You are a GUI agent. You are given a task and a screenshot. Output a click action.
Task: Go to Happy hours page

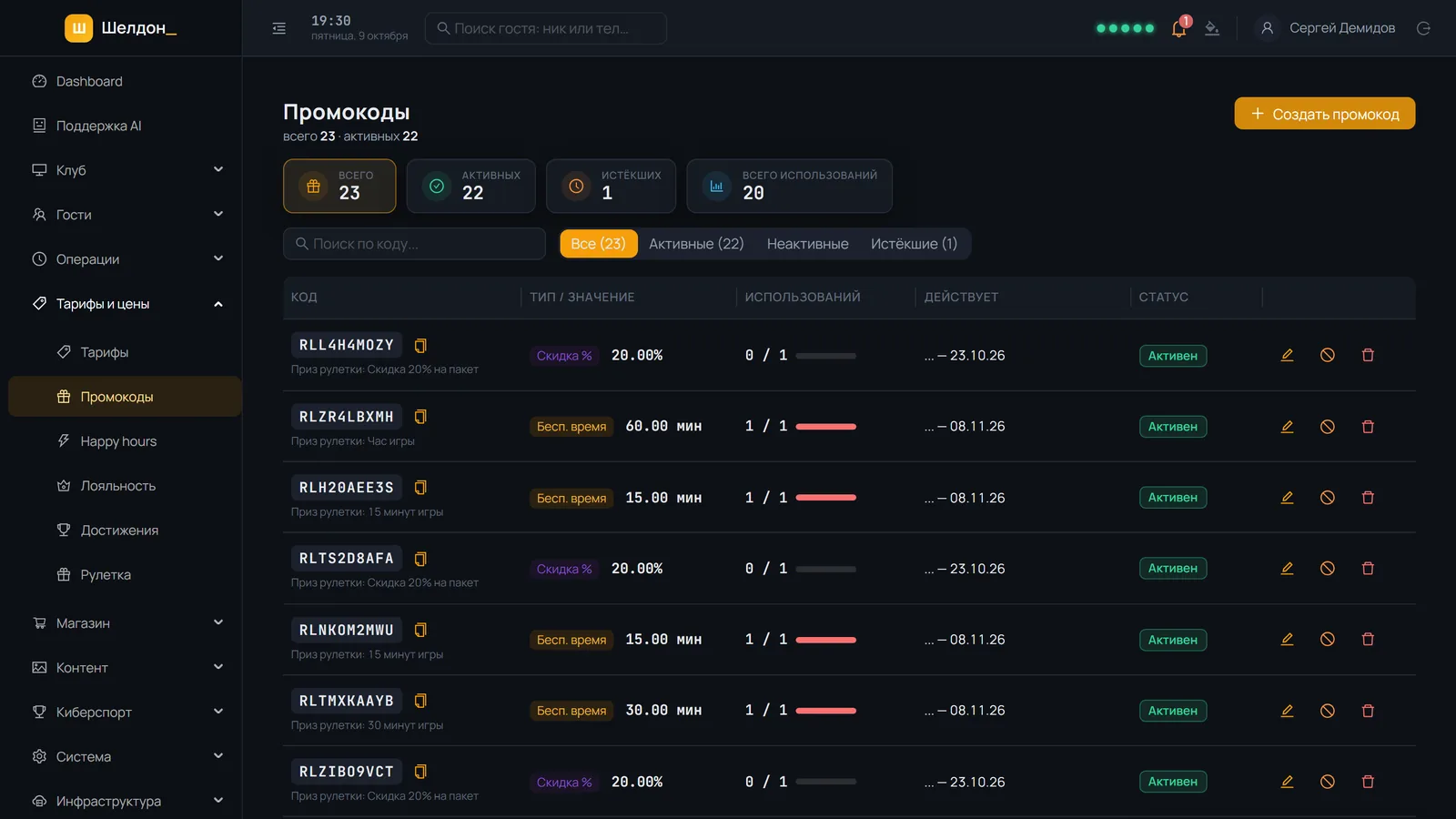tap(126, 441)
